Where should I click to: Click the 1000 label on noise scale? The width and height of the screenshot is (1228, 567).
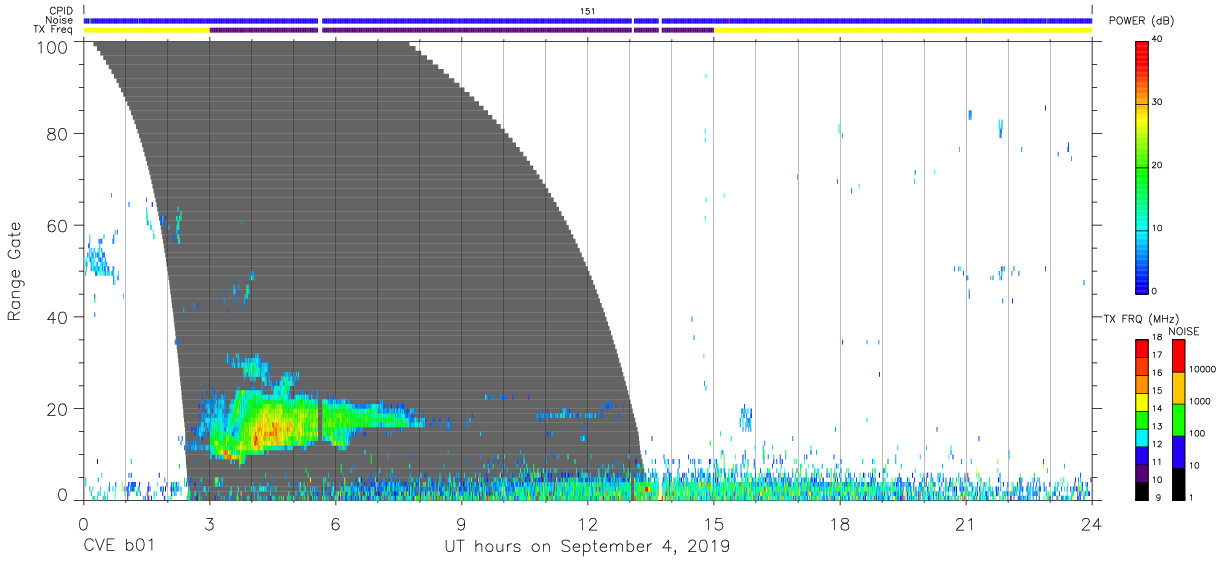tap(1199, 400)
